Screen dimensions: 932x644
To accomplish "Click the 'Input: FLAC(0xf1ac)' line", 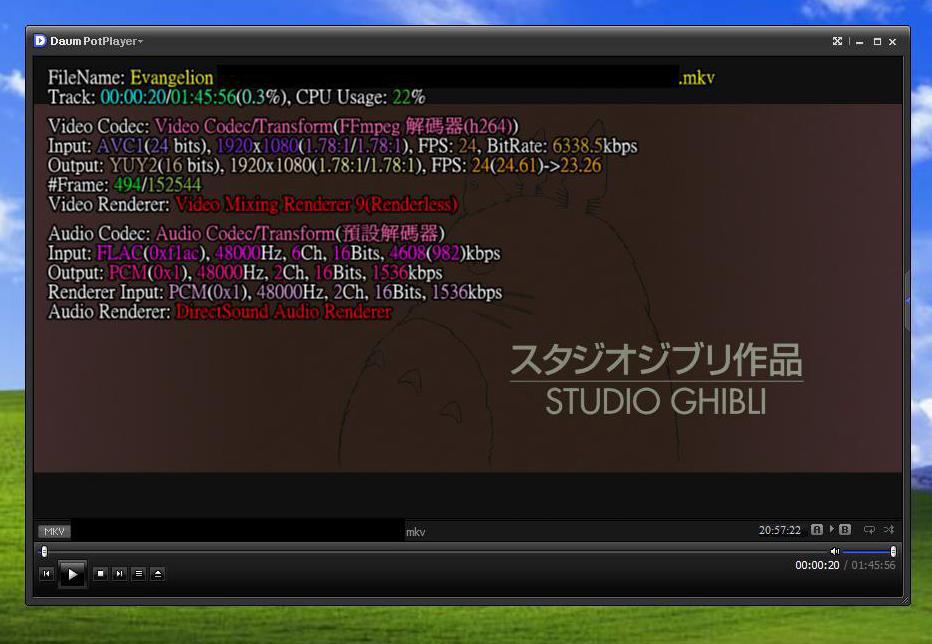I will click(x=274, y=253).
